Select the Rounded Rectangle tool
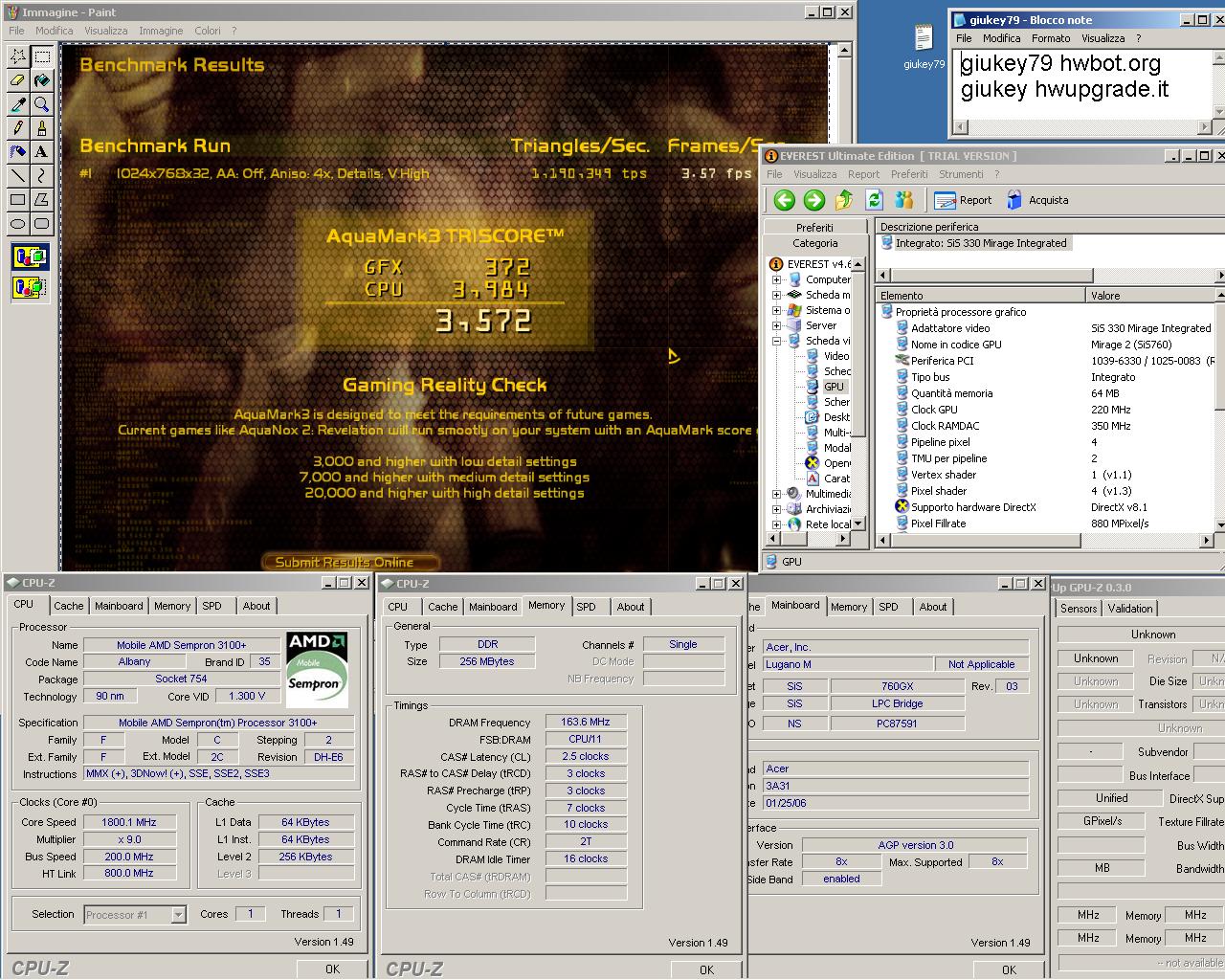This screenshot has height=980, width=1225. point(41,224)
